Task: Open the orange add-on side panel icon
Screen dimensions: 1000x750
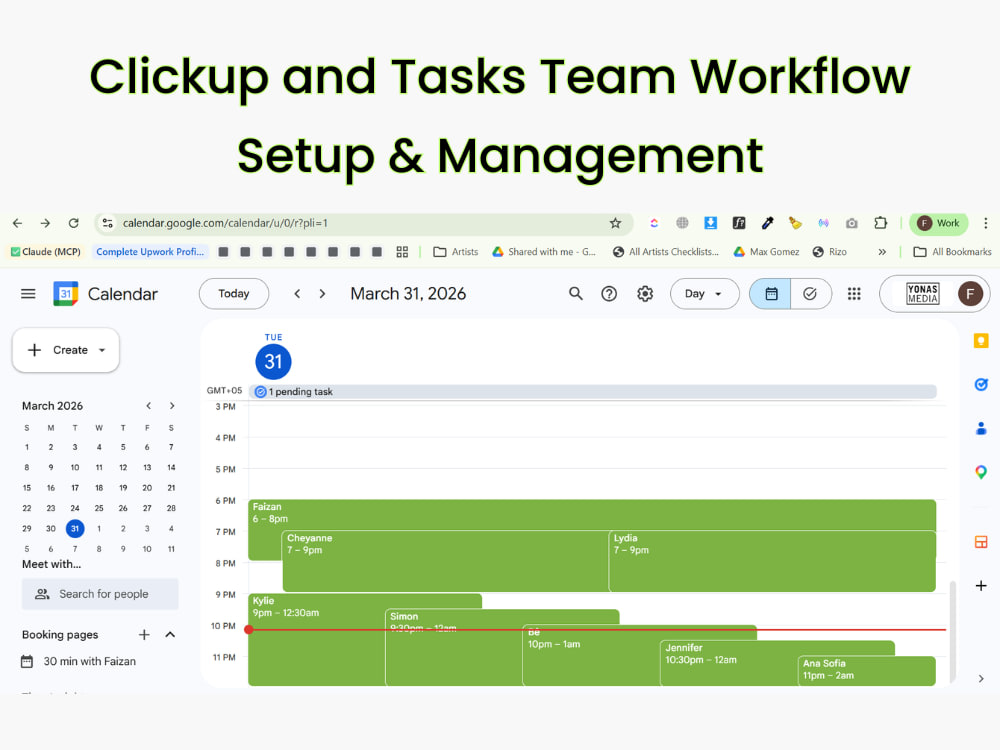Action: tap(981, 542)
